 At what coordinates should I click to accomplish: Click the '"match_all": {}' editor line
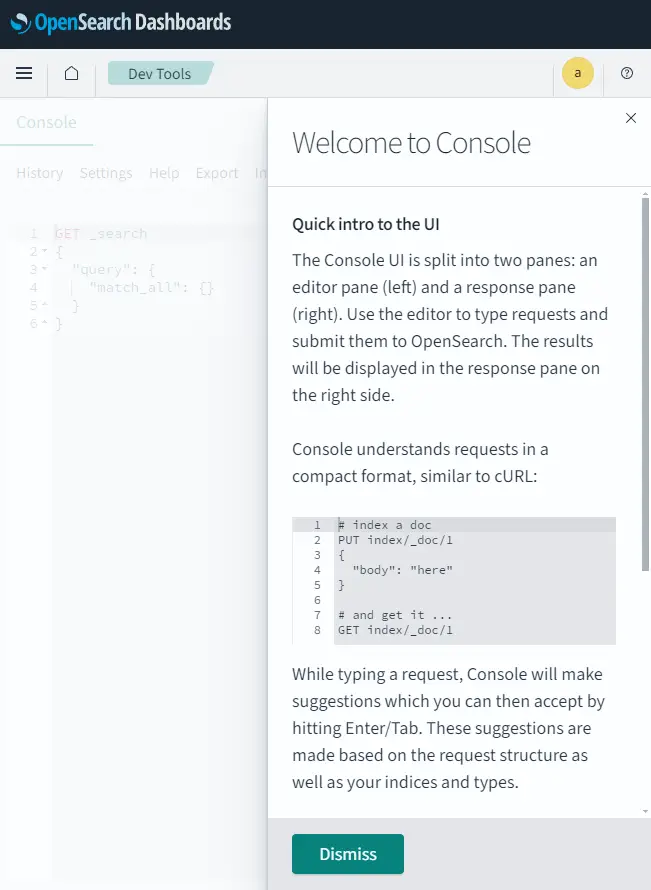click(x=151, y=288)
